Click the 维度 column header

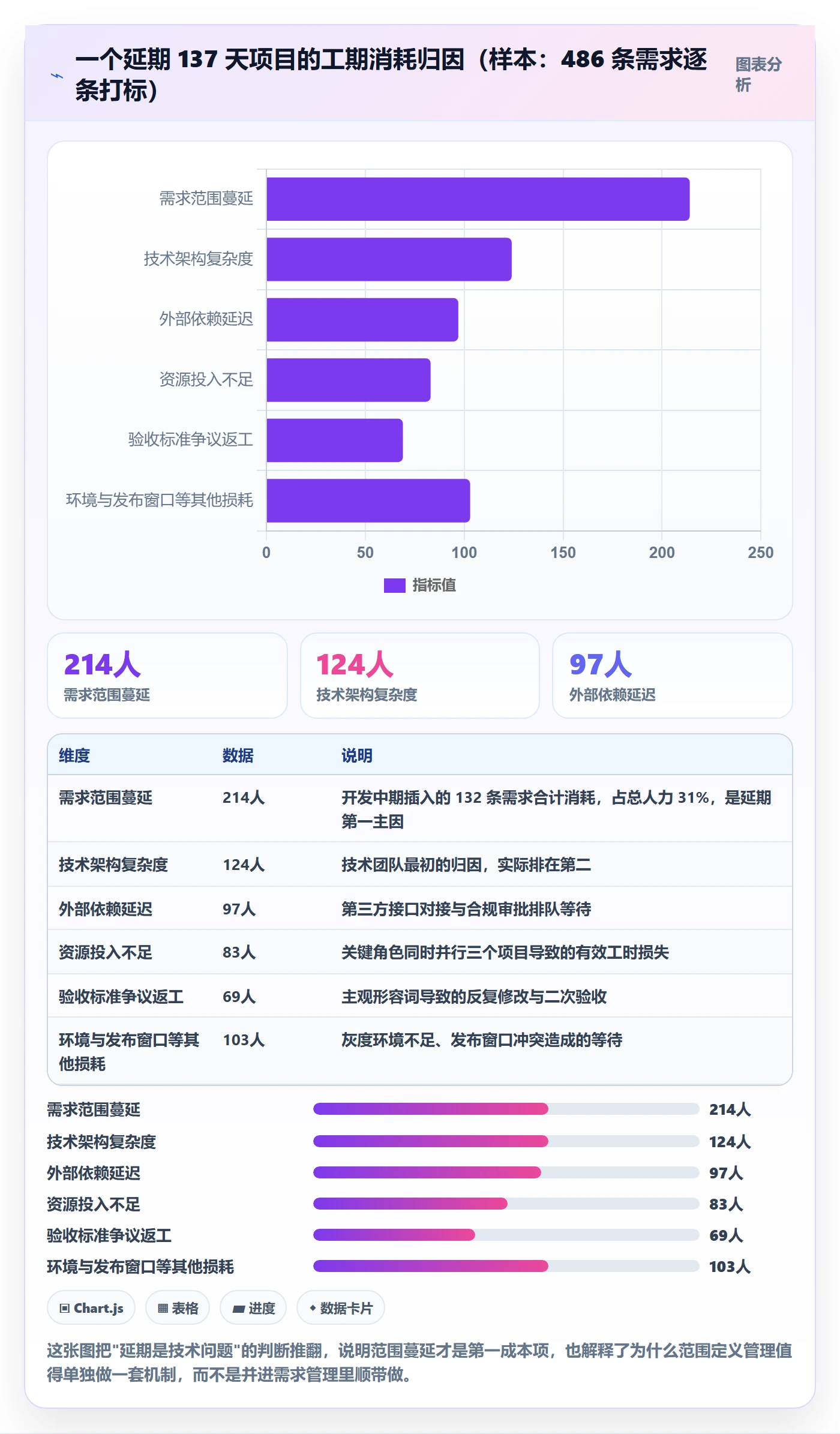[74, 755]
